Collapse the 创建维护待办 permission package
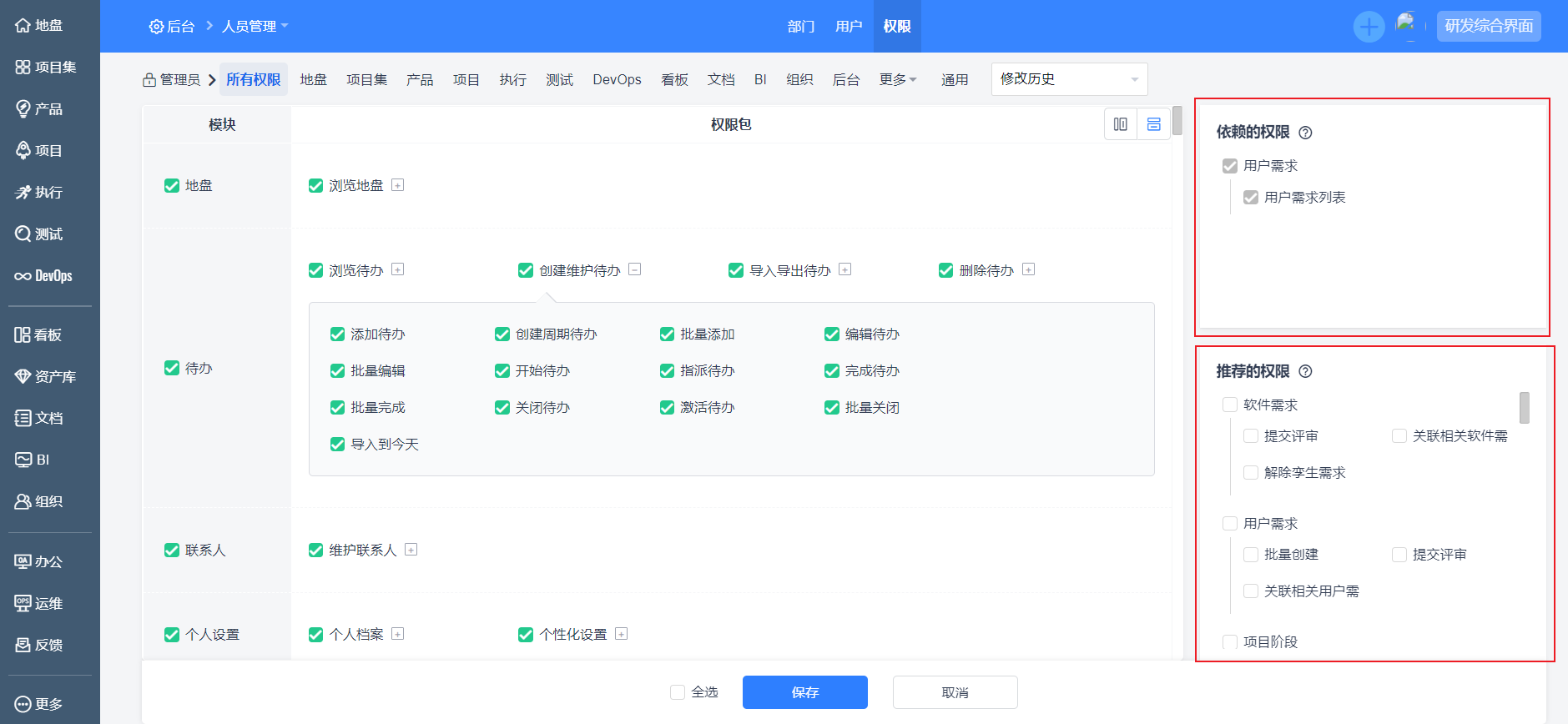Screen dimensions: 1568x724 (635, 269)
